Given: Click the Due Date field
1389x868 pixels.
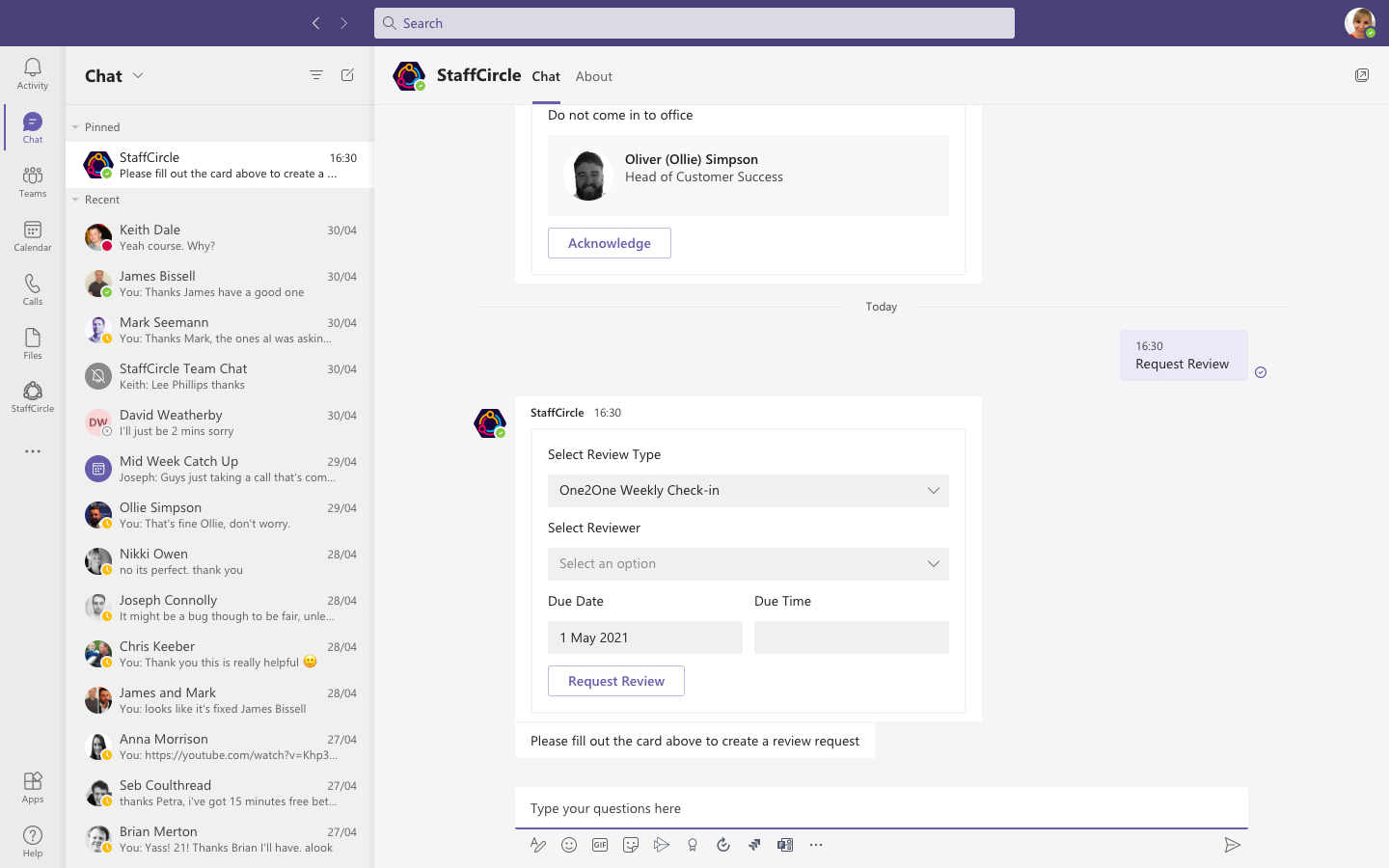Looking at the screenshot, I should 645,637.
